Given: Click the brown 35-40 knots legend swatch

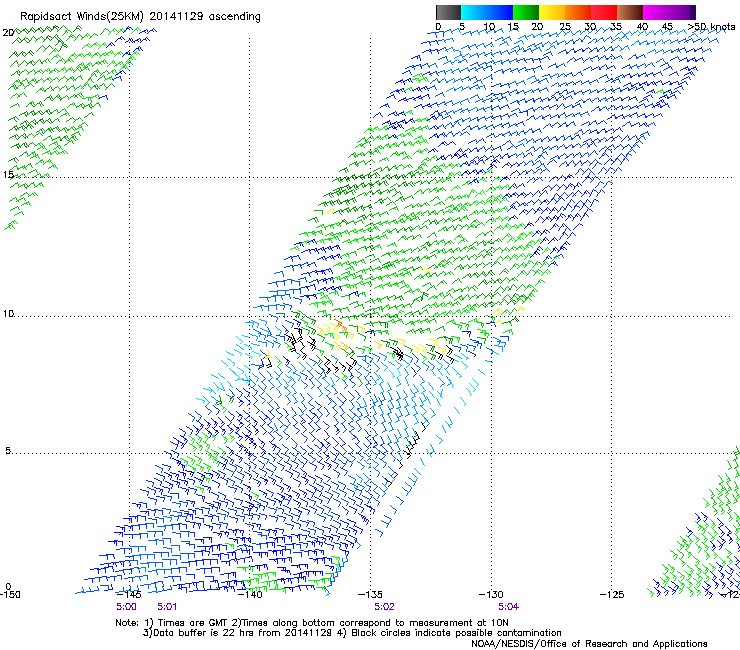Looking at the screenshot, I should [x=630, y=12].
